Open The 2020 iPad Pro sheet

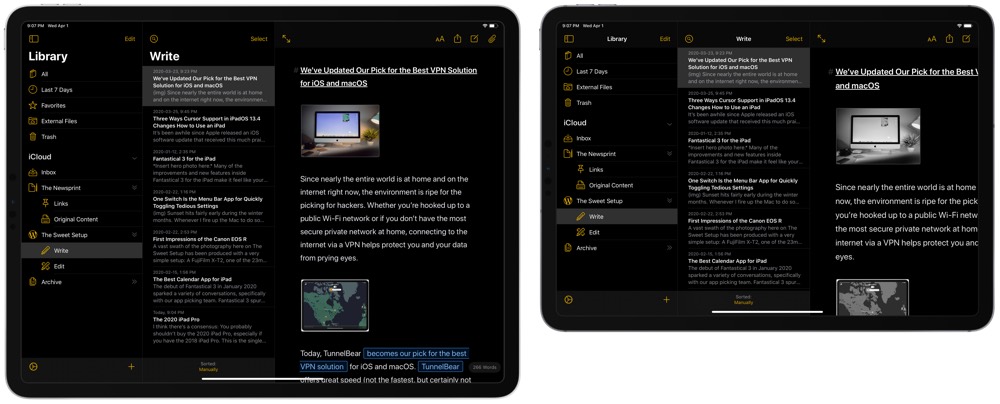tap(209, 329)
